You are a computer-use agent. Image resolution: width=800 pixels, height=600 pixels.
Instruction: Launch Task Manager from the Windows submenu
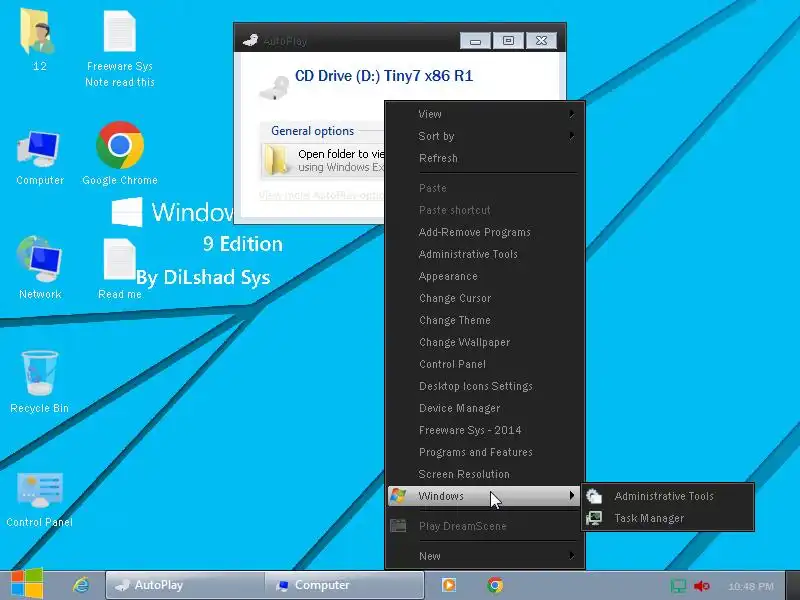point(667,518)
